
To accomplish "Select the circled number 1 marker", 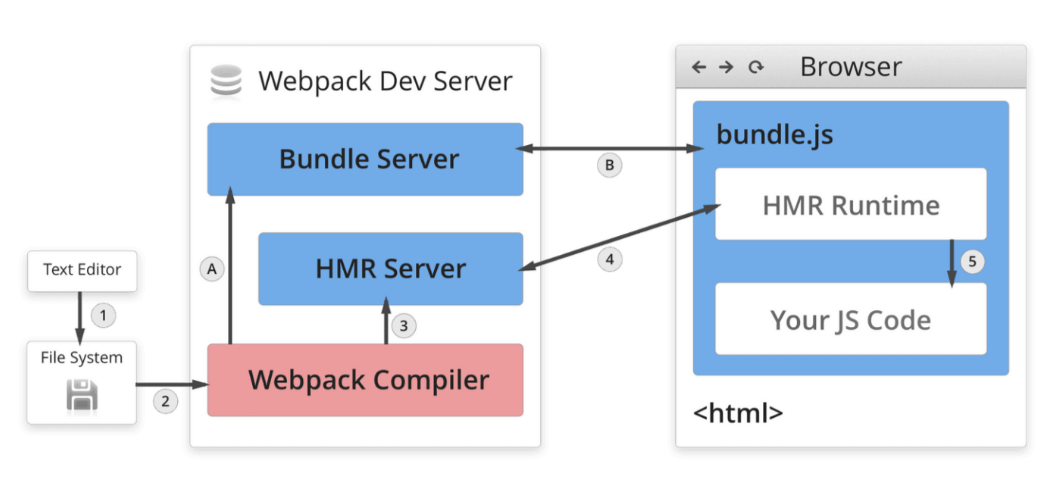I will click(x=104, y=315).
